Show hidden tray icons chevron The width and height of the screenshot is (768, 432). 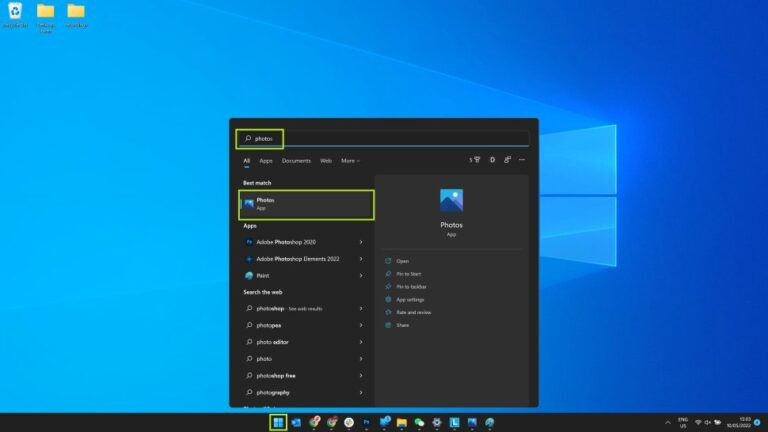(x=668, y=422)
